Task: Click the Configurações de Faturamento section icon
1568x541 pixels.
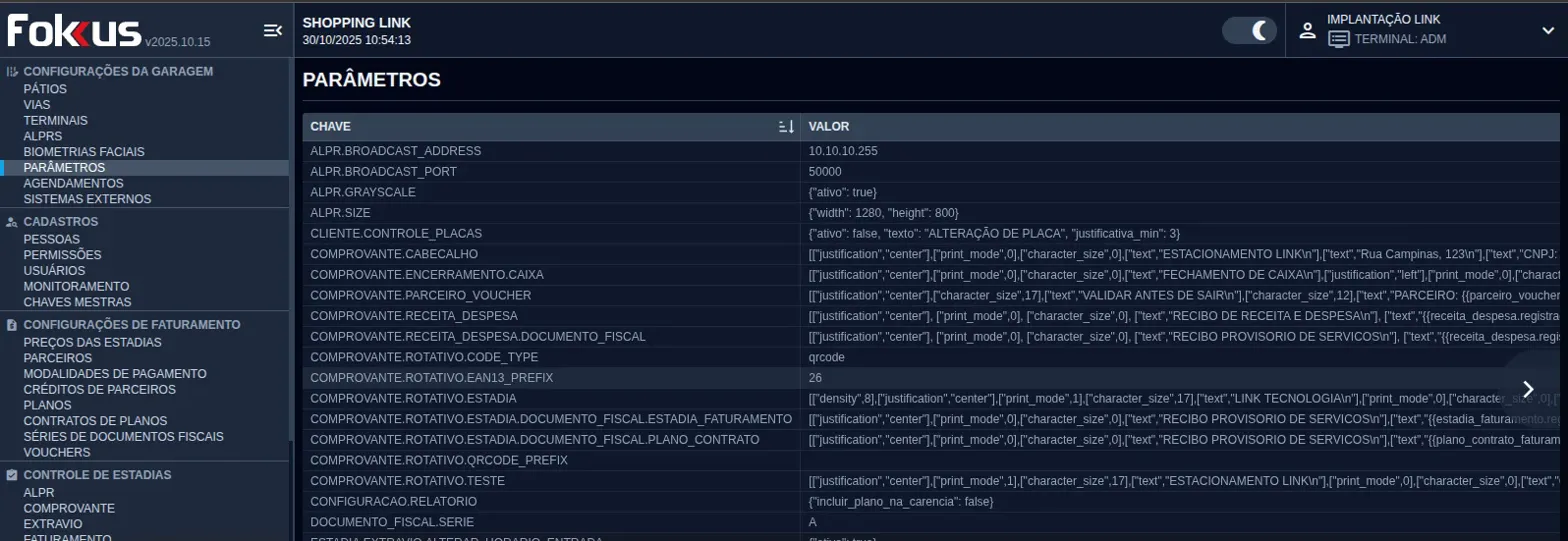Action: click(x=12, y=325)
